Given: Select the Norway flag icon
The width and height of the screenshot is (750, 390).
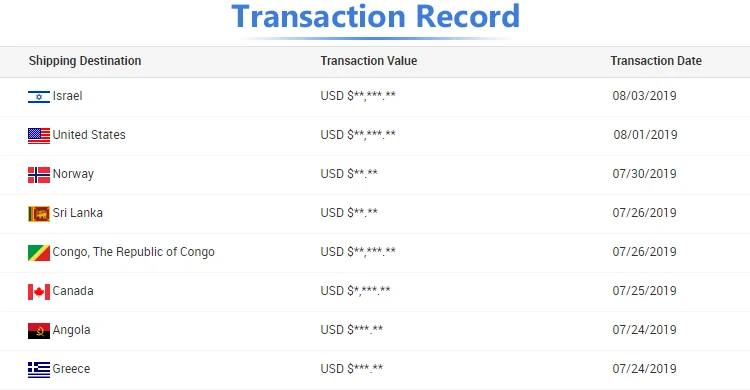Looking at the screenshot, I should (39, 175).
